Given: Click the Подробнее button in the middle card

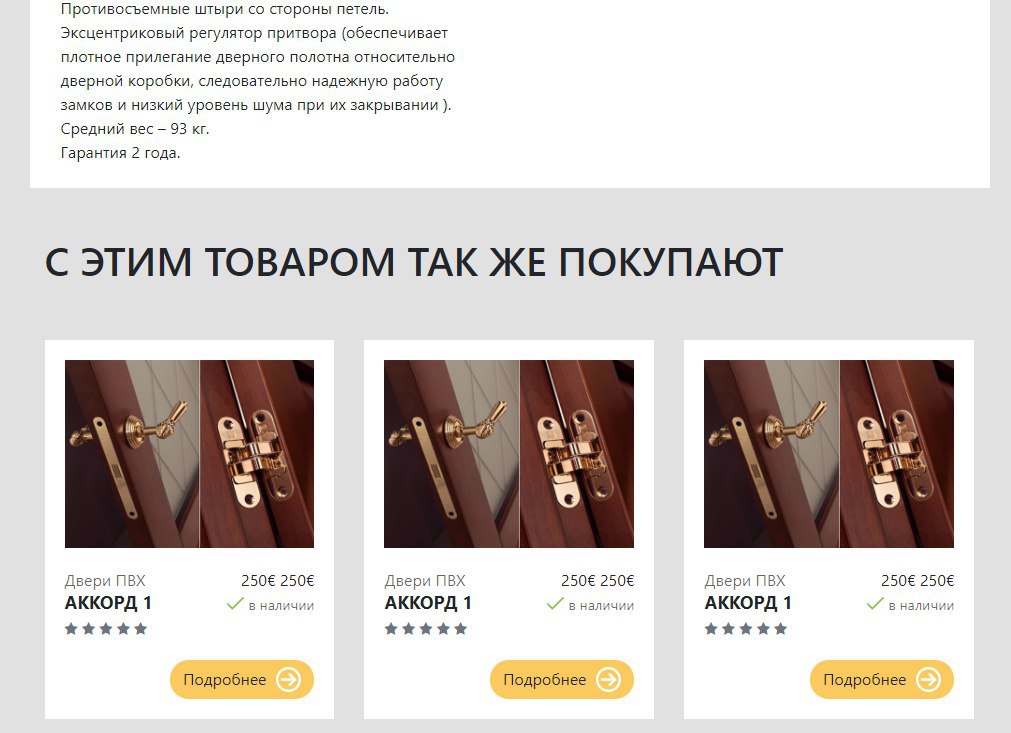Looking at the screenshot, I should coord(562,679).
